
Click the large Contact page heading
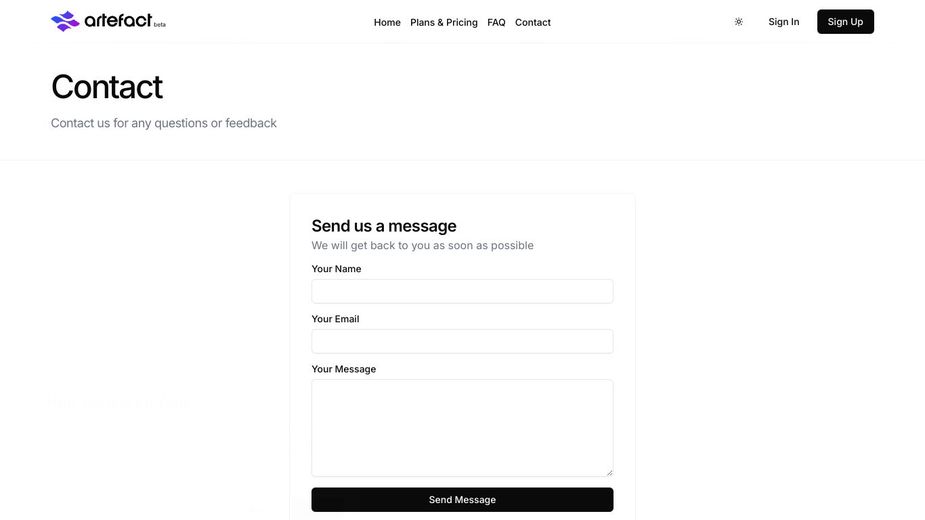(107, 87)
